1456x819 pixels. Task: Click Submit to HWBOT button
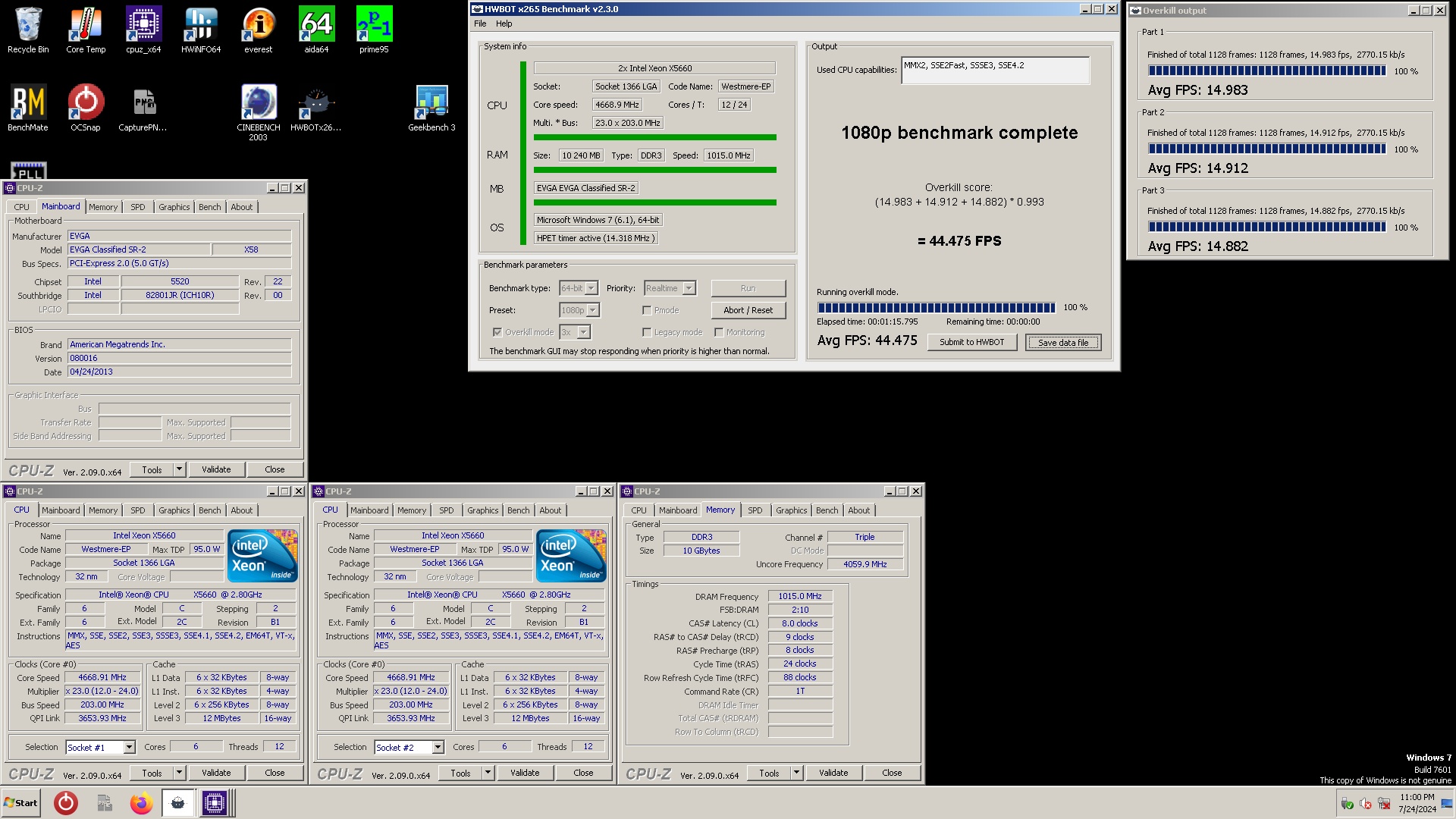(x=972, y=343)
